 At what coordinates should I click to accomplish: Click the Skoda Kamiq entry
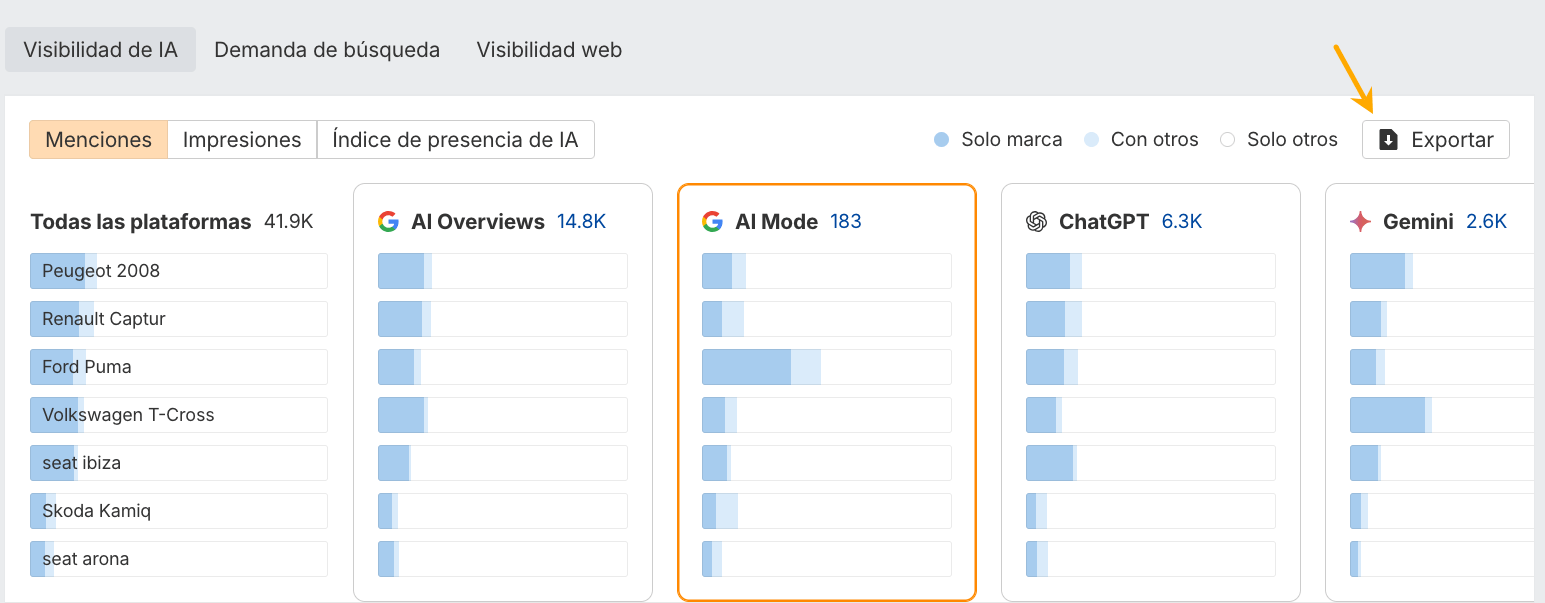(x=178, y=510)
